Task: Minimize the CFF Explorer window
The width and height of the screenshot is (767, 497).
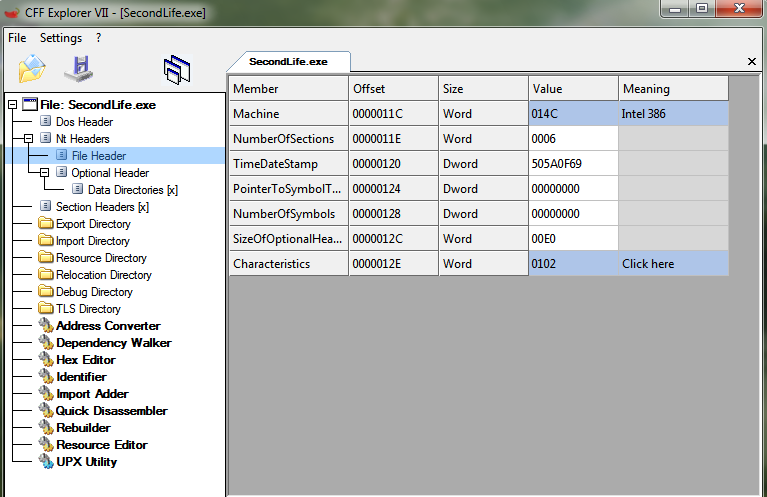Action: (x=675, y=9)
